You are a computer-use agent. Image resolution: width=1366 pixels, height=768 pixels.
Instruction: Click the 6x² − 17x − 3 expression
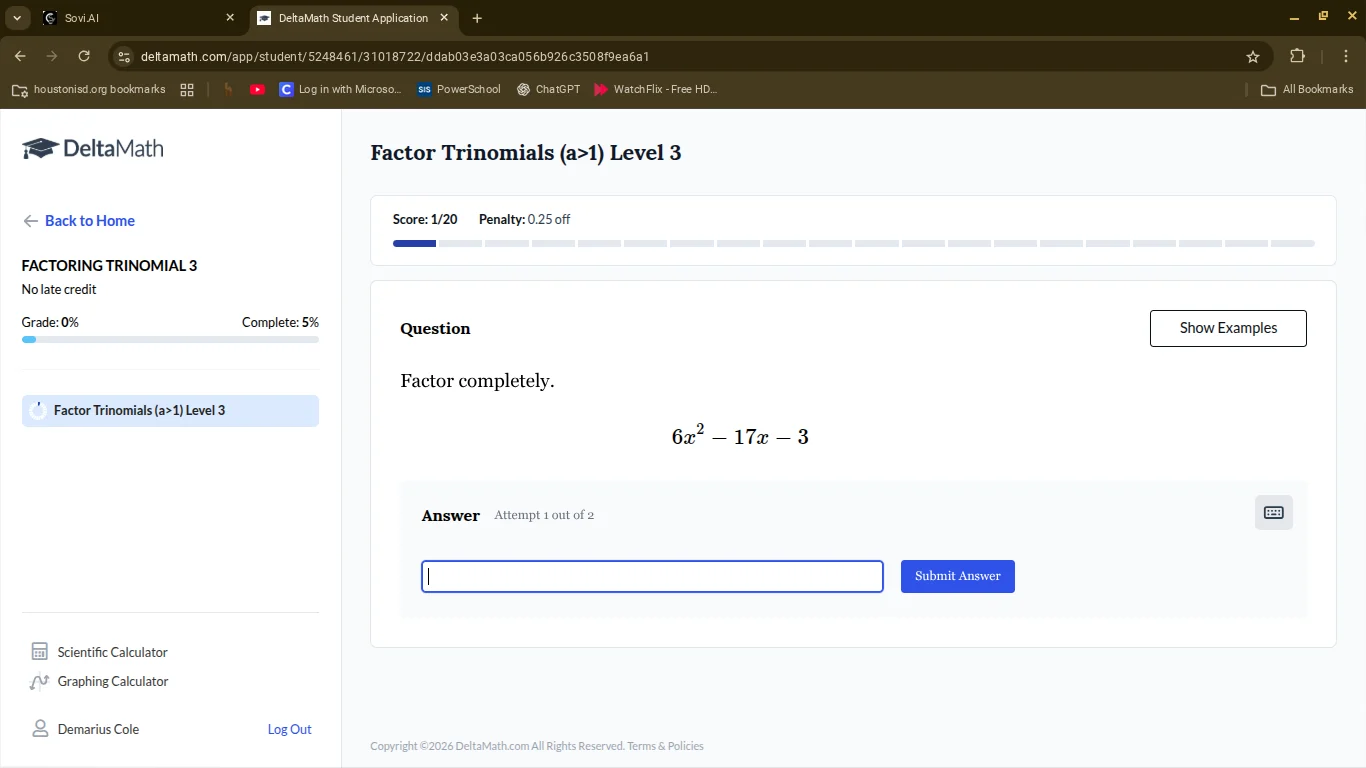tap(740, 435)
